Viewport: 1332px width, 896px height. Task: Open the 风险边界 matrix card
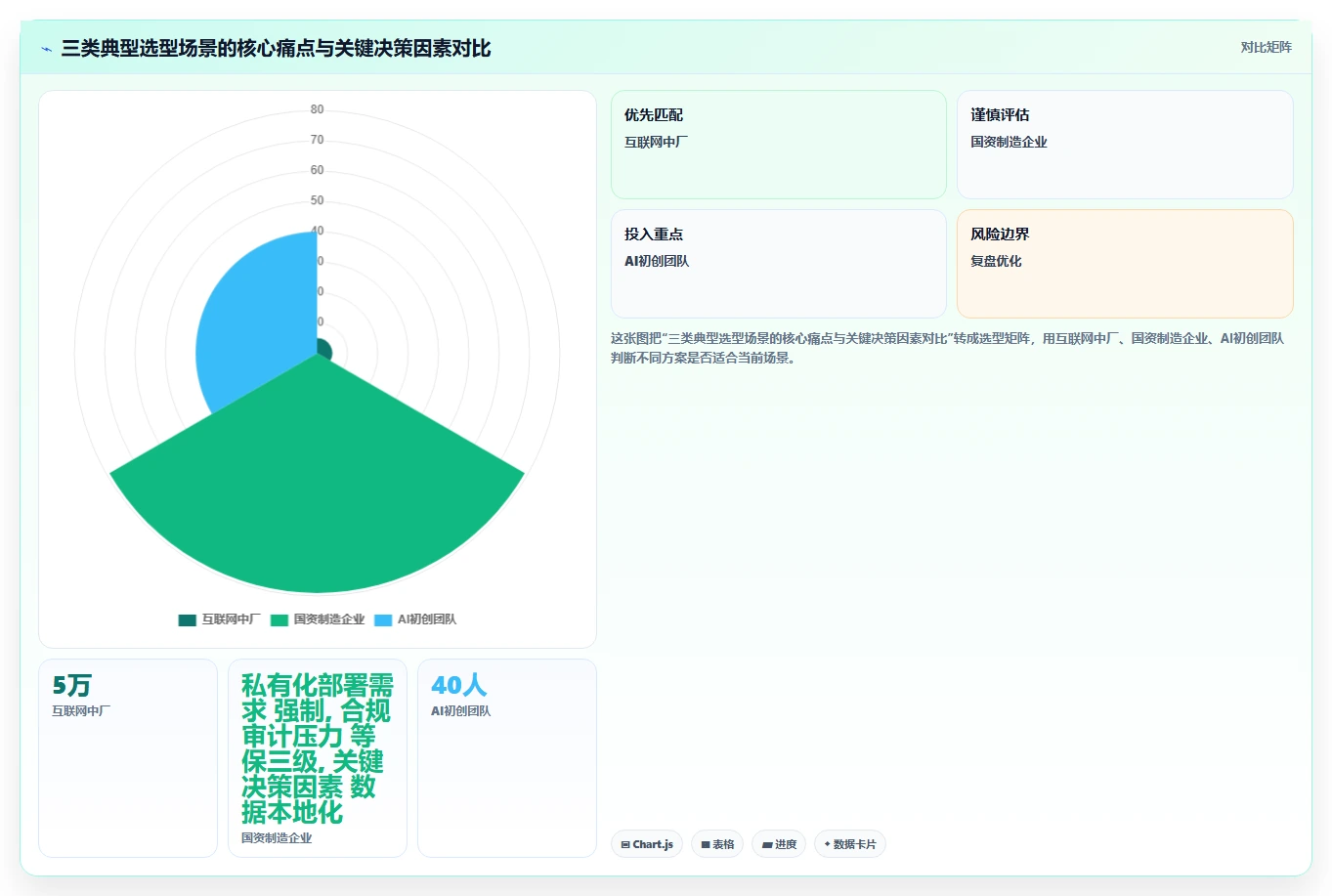click(x=1125, y=264)
